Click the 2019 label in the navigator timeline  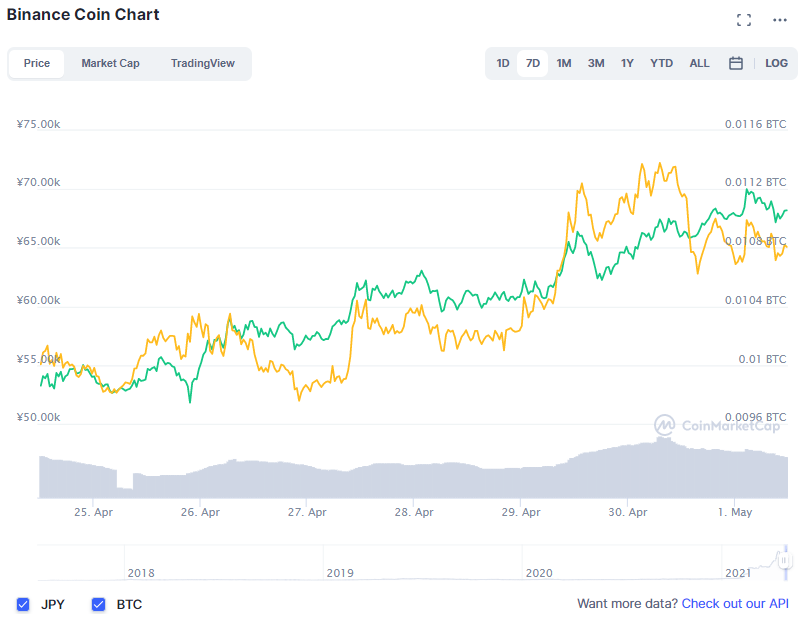[x=340, y=573]
